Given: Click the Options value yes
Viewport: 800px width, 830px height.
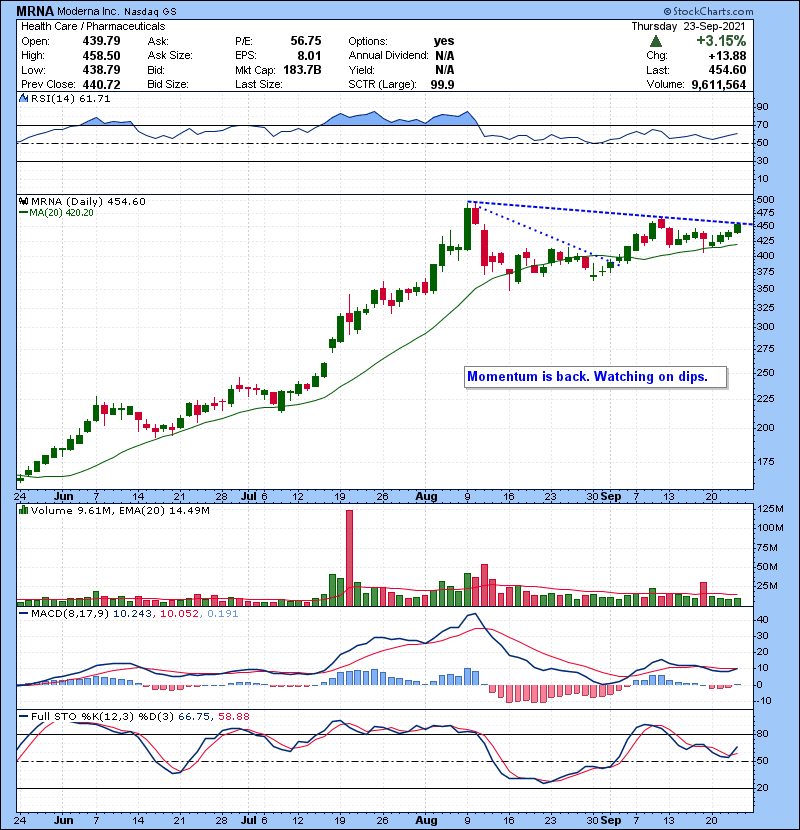Looking at the screenshot, I should [x=444, y=41].
